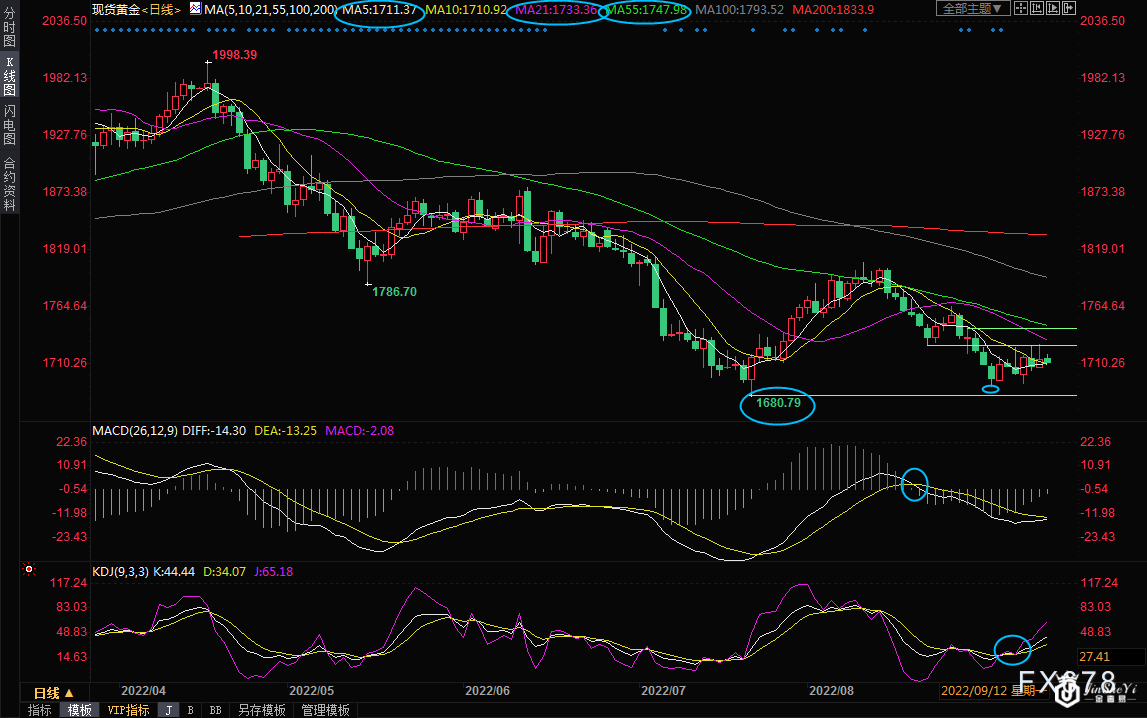Screen dimensions: 1147x718
Task: Click the 管理模板 button
Action: [x=325, y=710]
